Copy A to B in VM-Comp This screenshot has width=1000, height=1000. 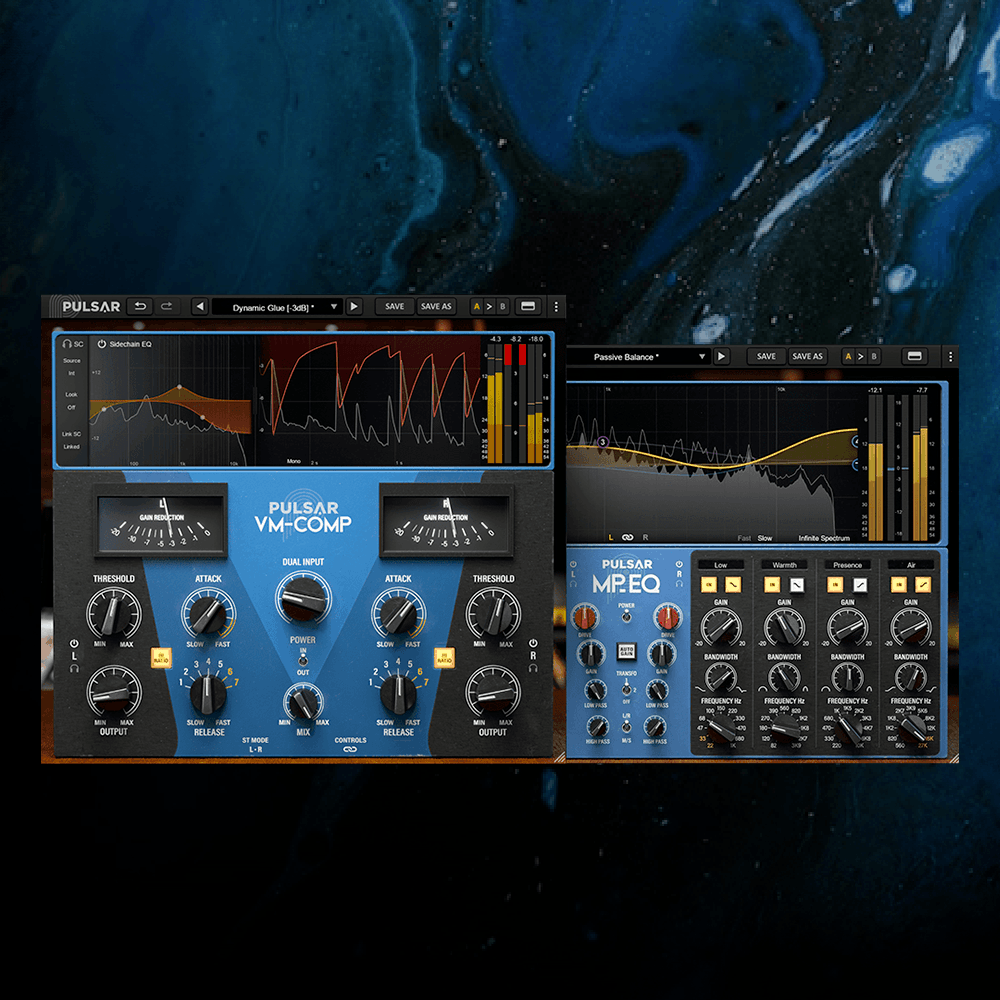pyautogui.click(x=489, y=307)
